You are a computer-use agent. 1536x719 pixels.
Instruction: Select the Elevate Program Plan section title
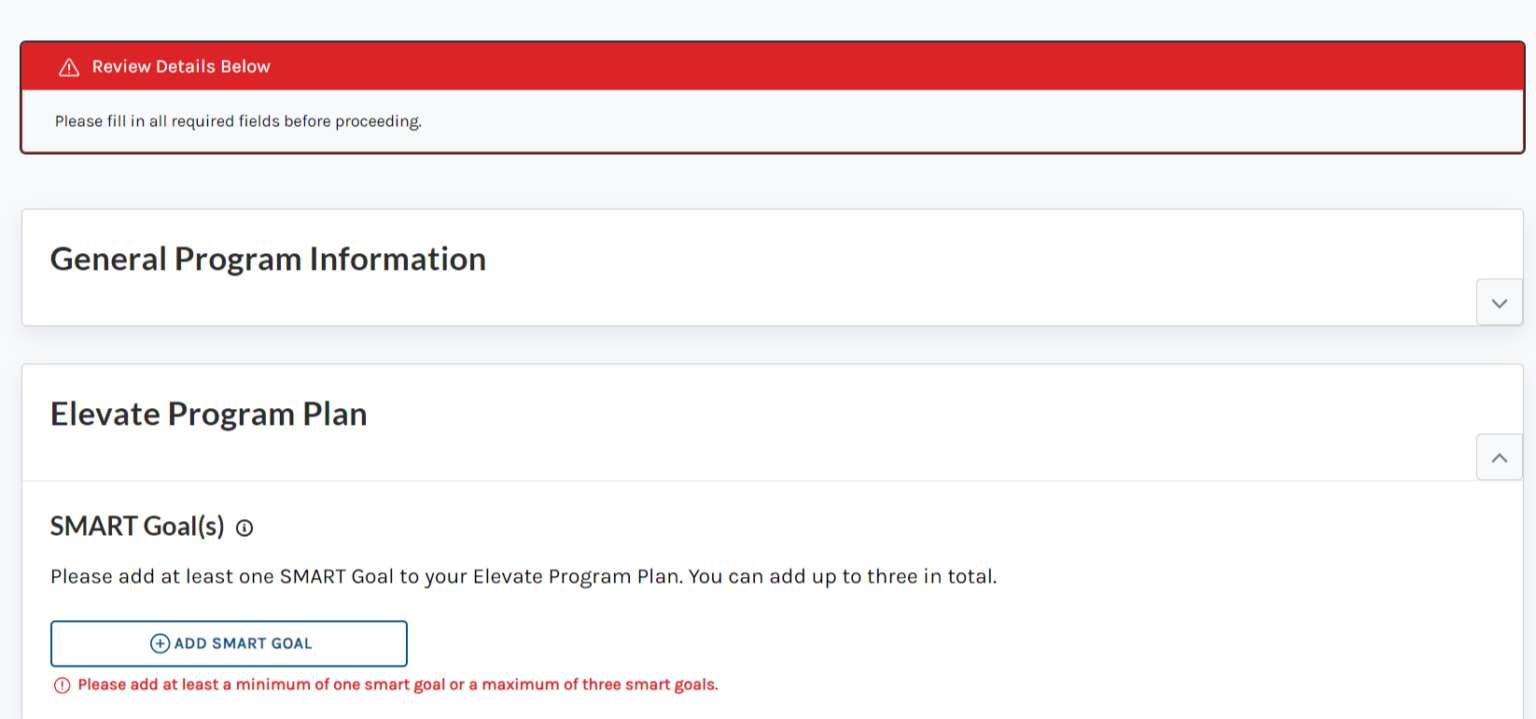click(208, 413)
